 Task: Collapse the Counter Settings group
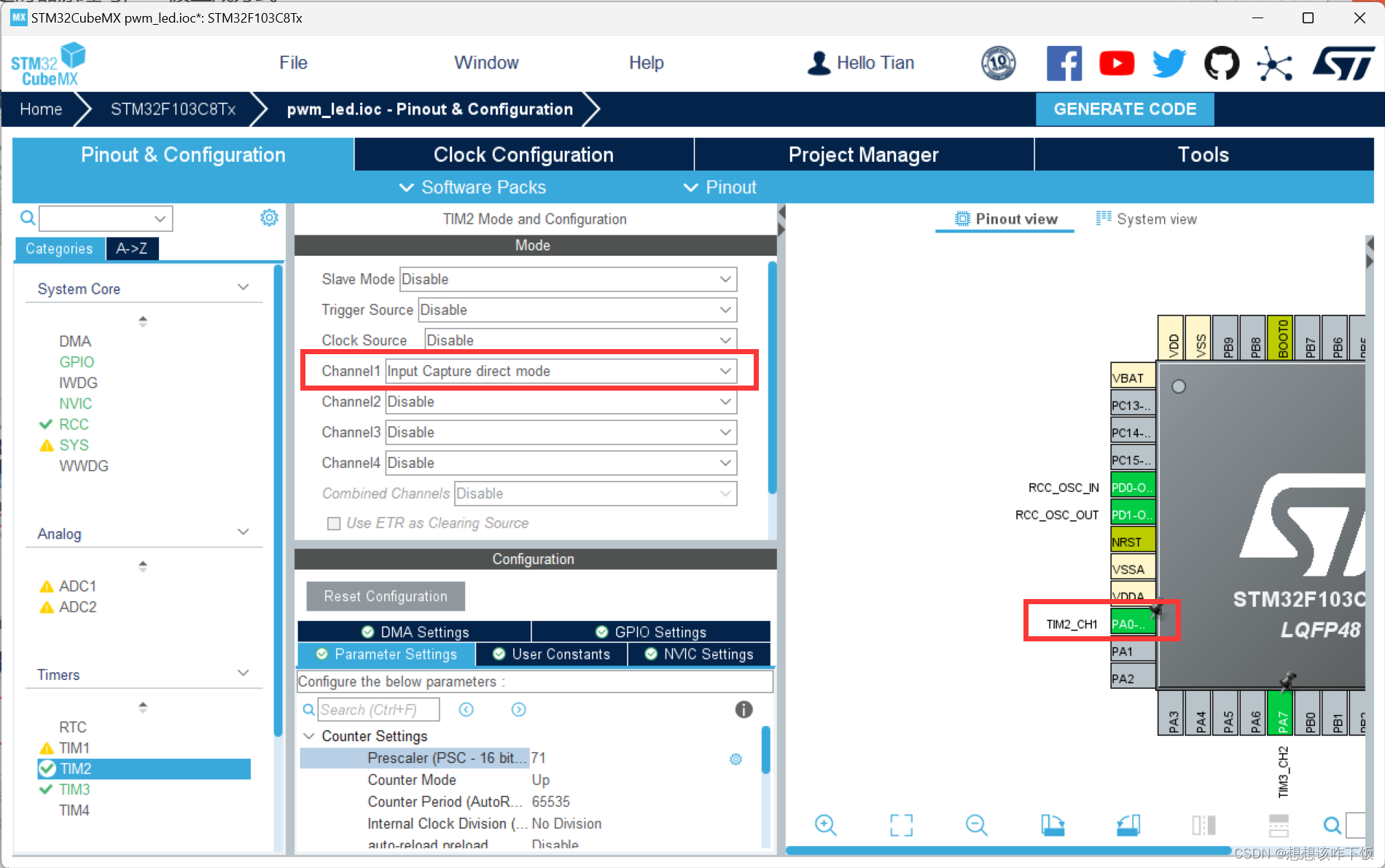[309, 736]
